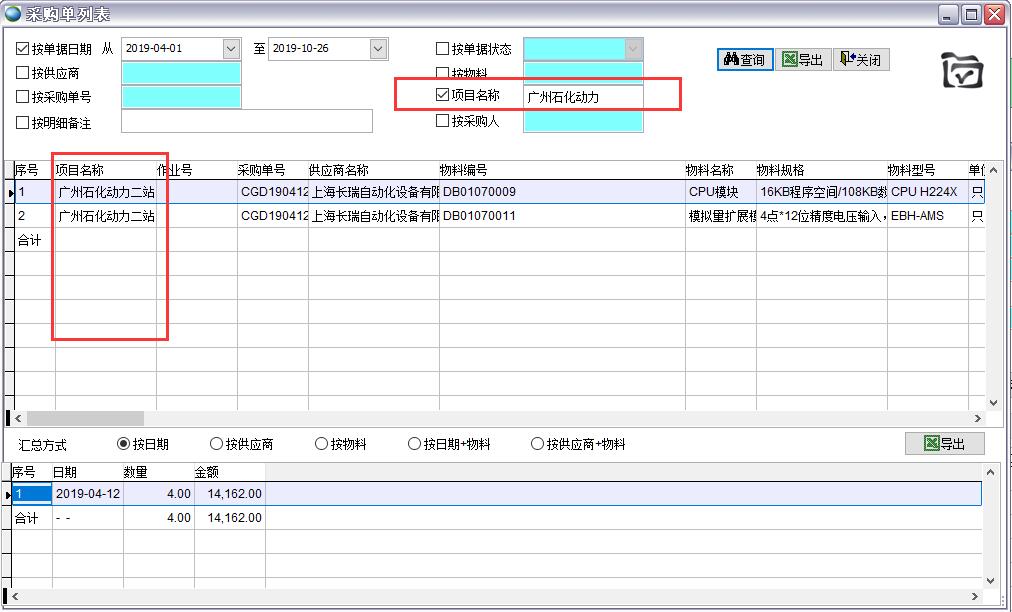Click the horizontal scrollbar of purchase grid
This screenshot has height=612, width=1012.
85,418
